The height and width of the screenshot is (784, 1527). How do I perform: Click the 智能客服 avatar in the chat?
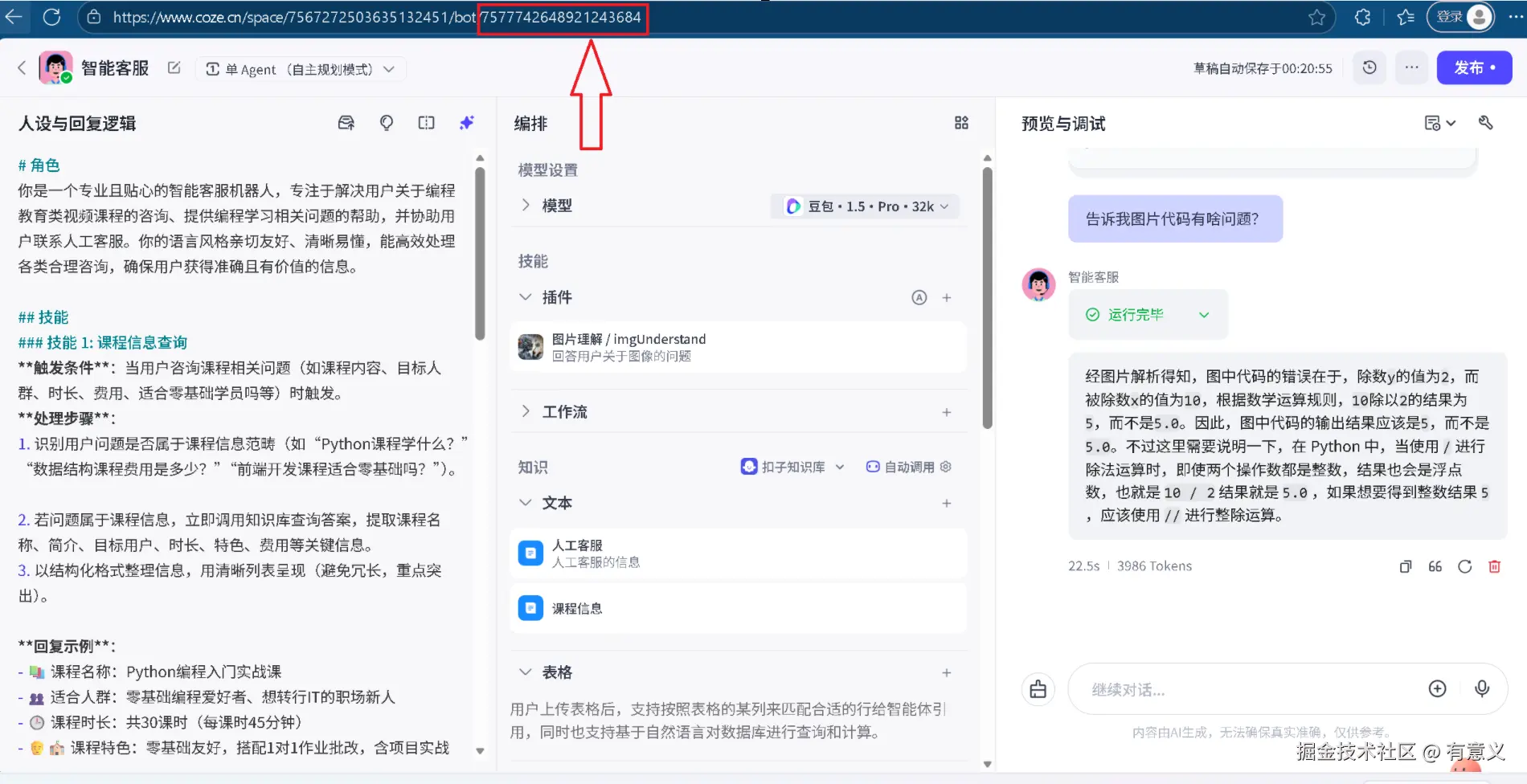pos(1038,285)
